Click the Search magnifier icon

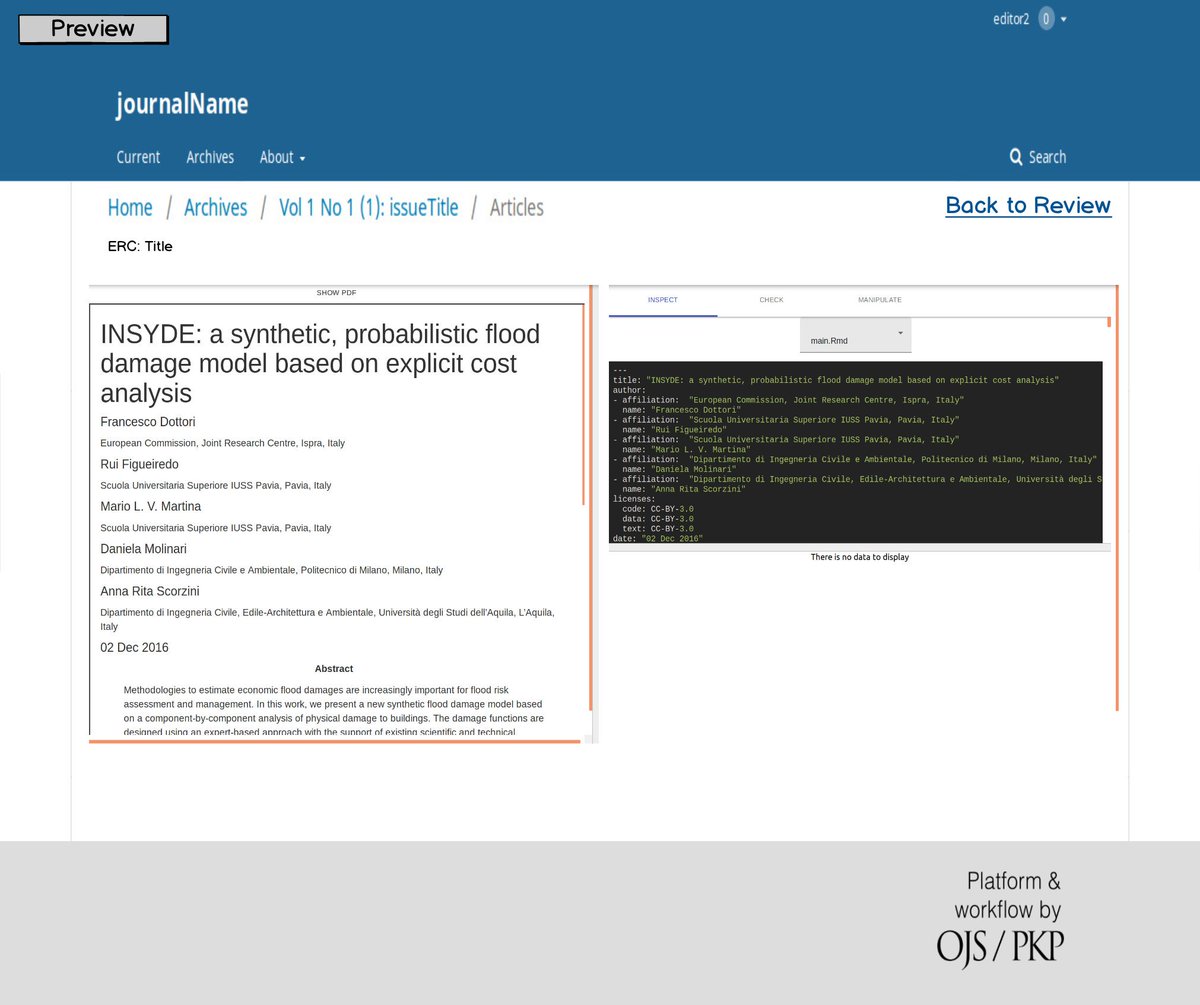click(1015, 157)
